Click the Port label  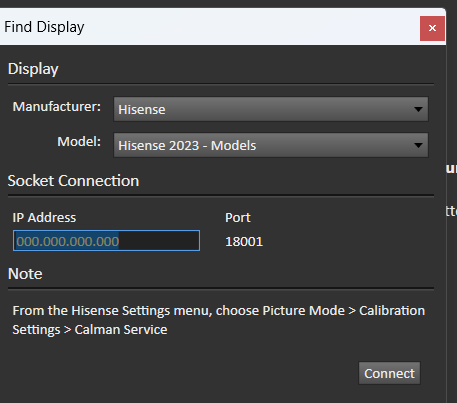coord(238,218)
